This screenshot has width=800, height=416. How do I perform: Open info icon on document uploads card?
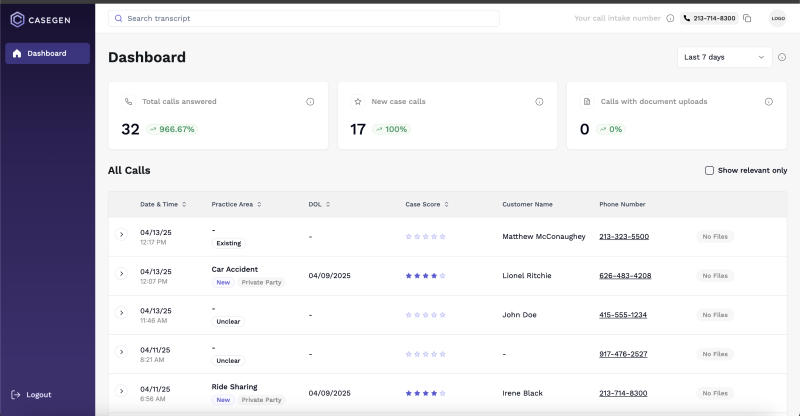coord(768,102)
